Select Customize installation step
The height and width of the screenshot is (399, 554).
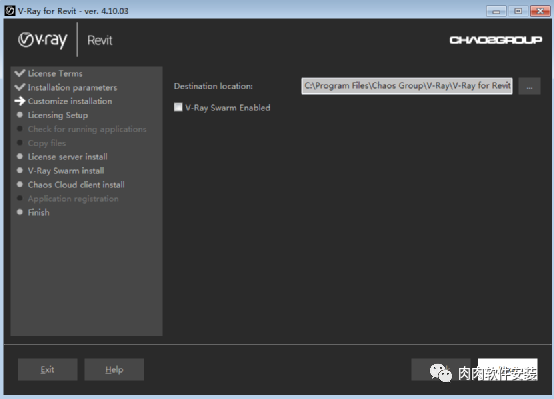click(x=70, y=101)
